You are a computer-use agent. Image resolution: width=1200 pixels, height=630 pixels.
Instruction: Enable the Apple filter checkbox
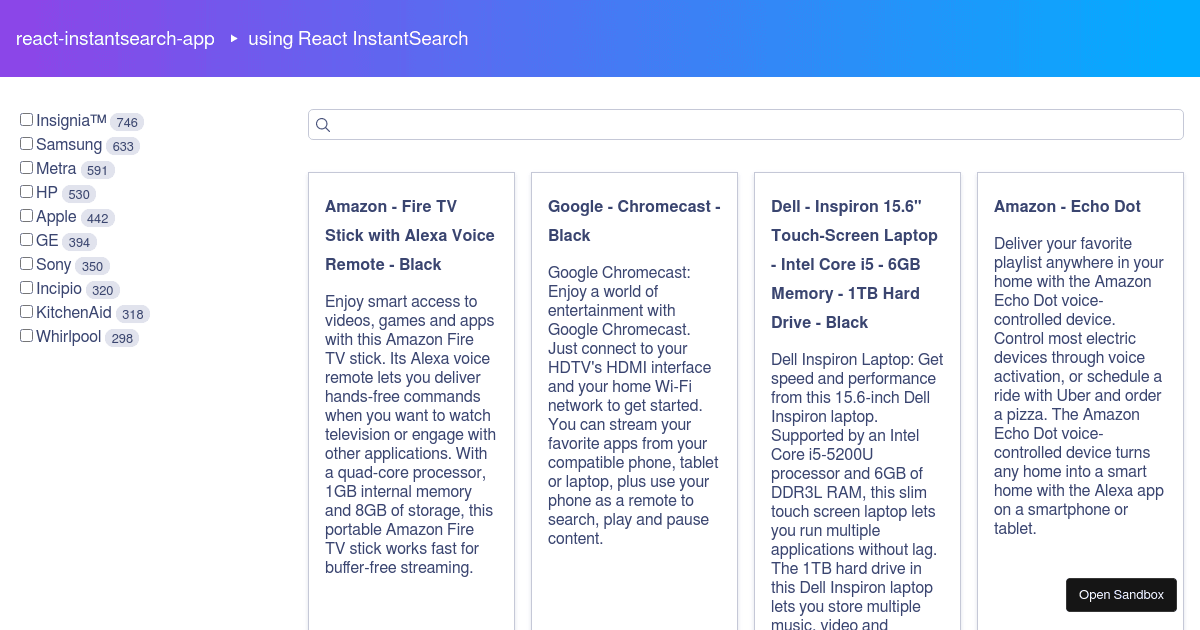click(x=26, y=214)
